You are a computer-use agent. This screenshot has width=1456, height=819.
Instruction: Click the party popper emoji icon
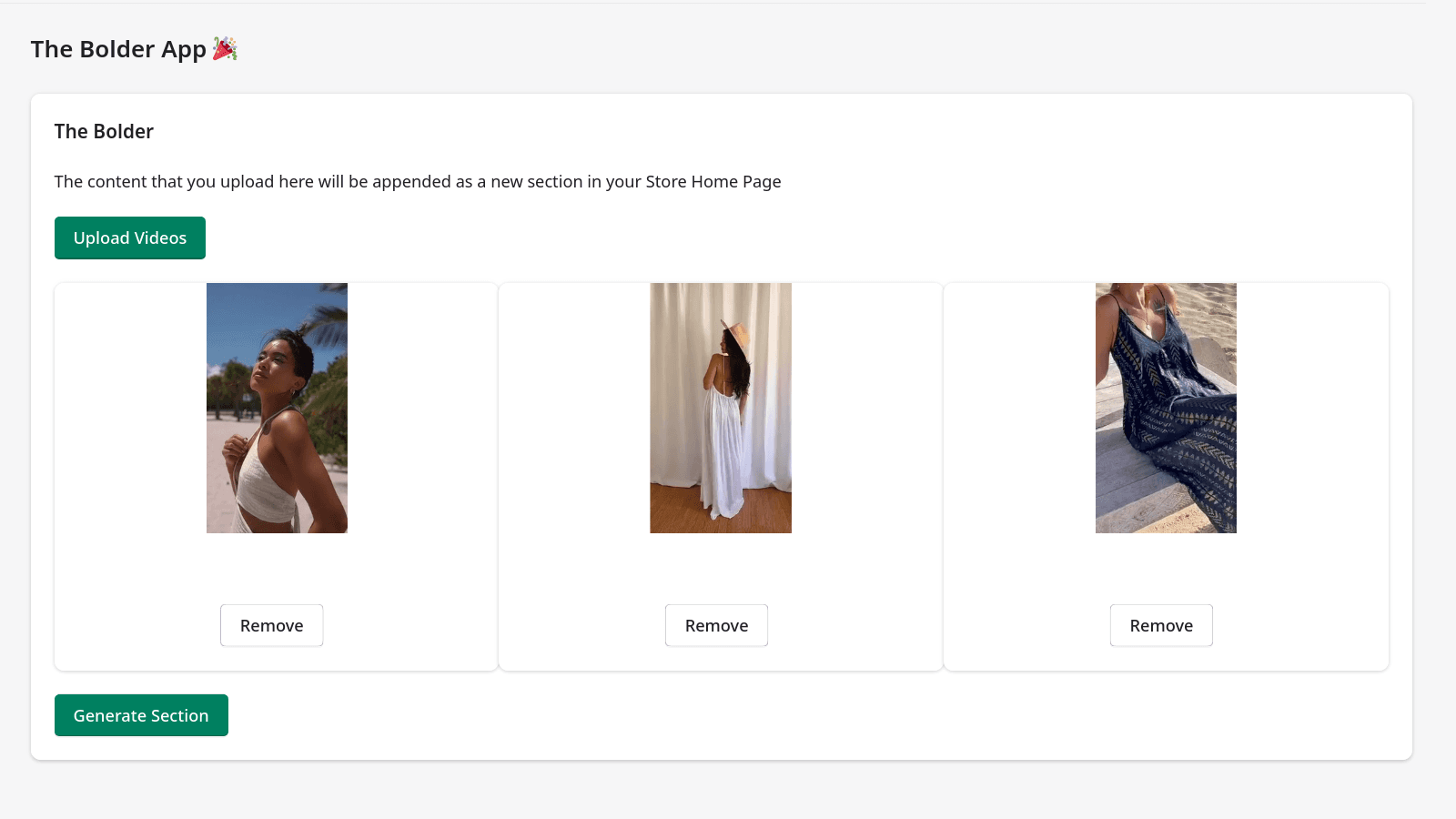[226, 48]
